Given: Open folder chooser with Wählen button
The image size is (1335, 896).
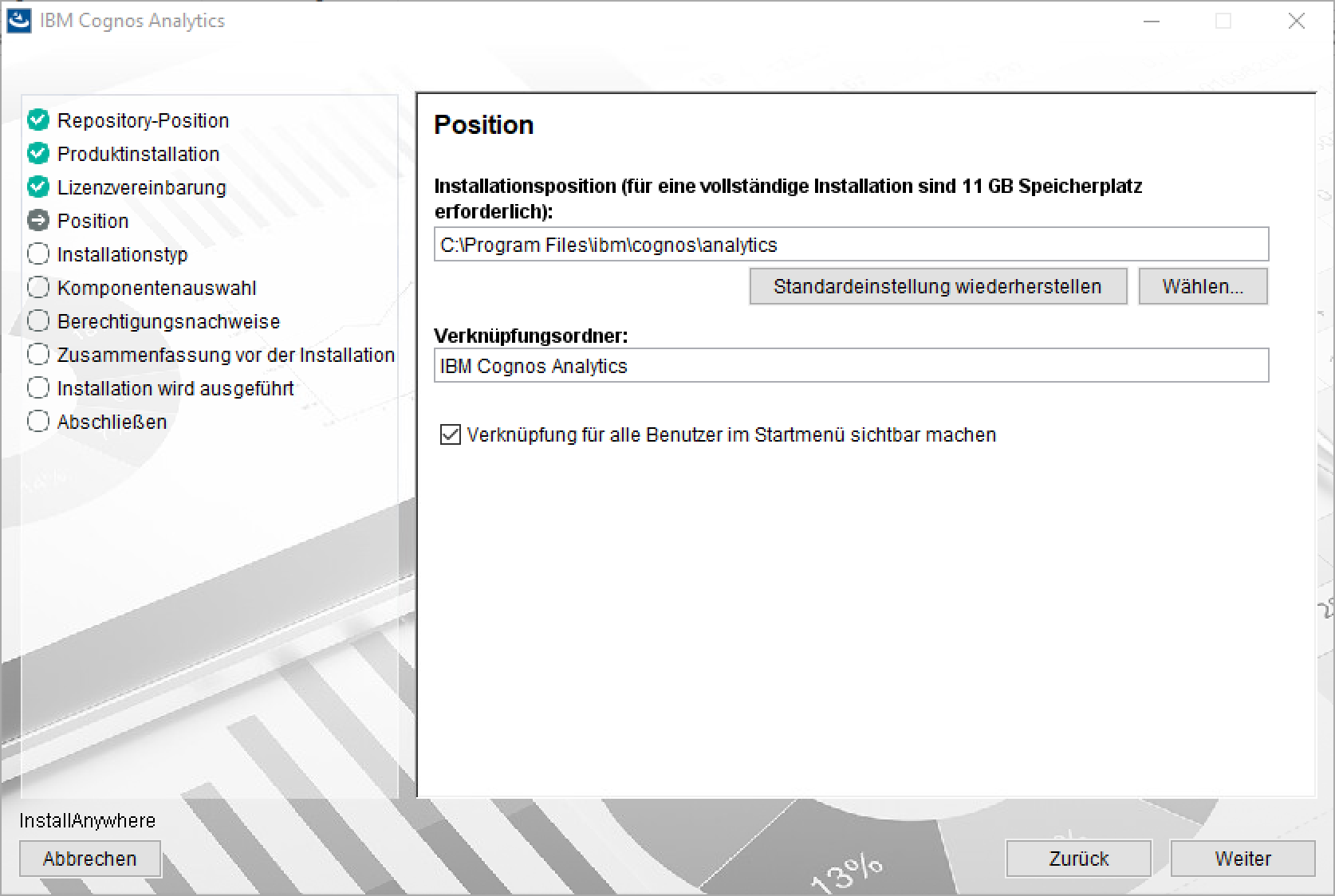Looking at the screenshot, I should [x=1203, y=287].
